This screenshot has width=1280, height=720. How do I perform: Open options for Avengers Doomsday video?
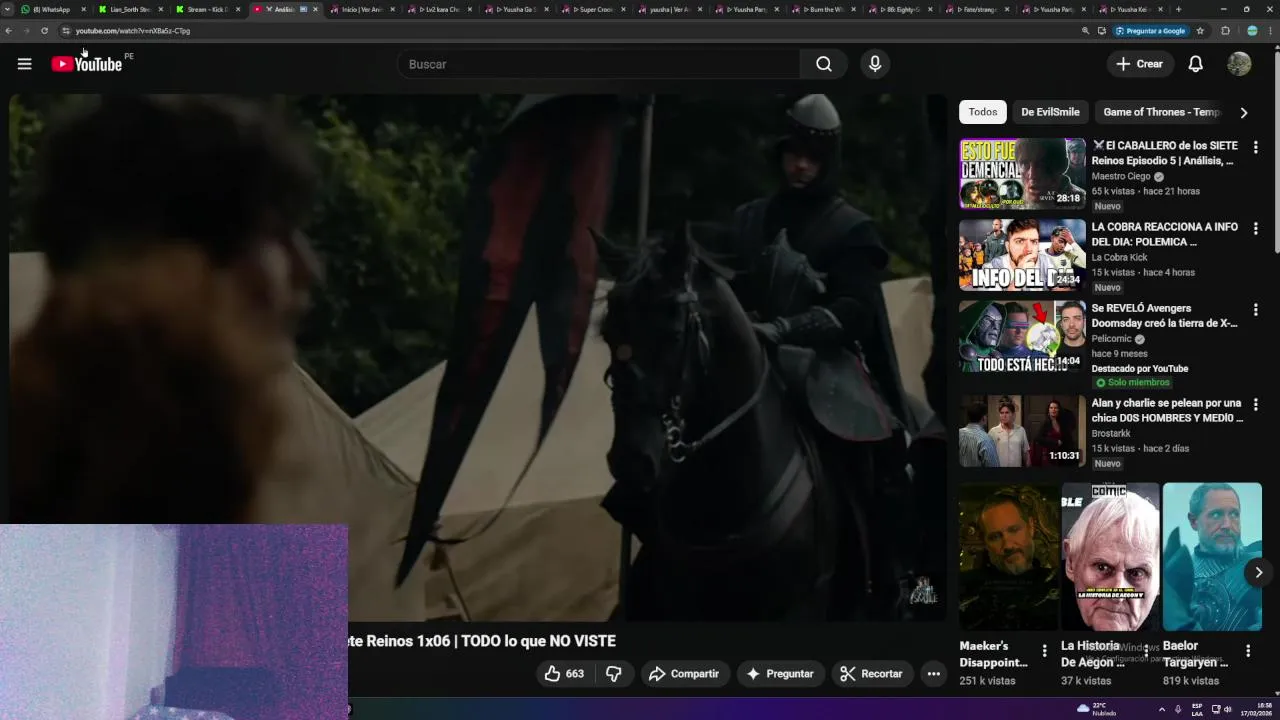1255,310
